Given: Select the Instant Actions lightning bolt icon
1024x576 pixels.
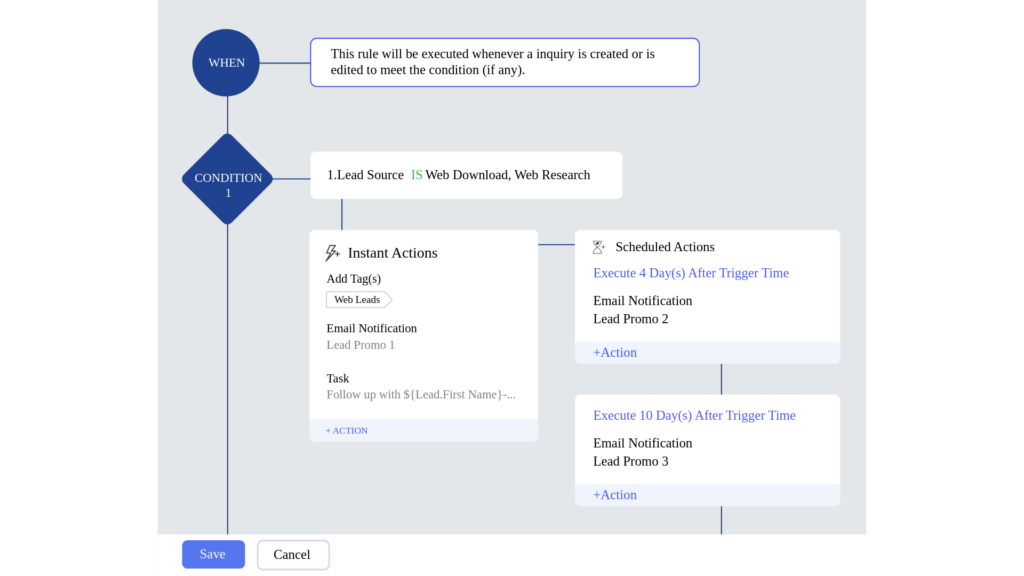Looking at the screenshot, I should 331,252.
